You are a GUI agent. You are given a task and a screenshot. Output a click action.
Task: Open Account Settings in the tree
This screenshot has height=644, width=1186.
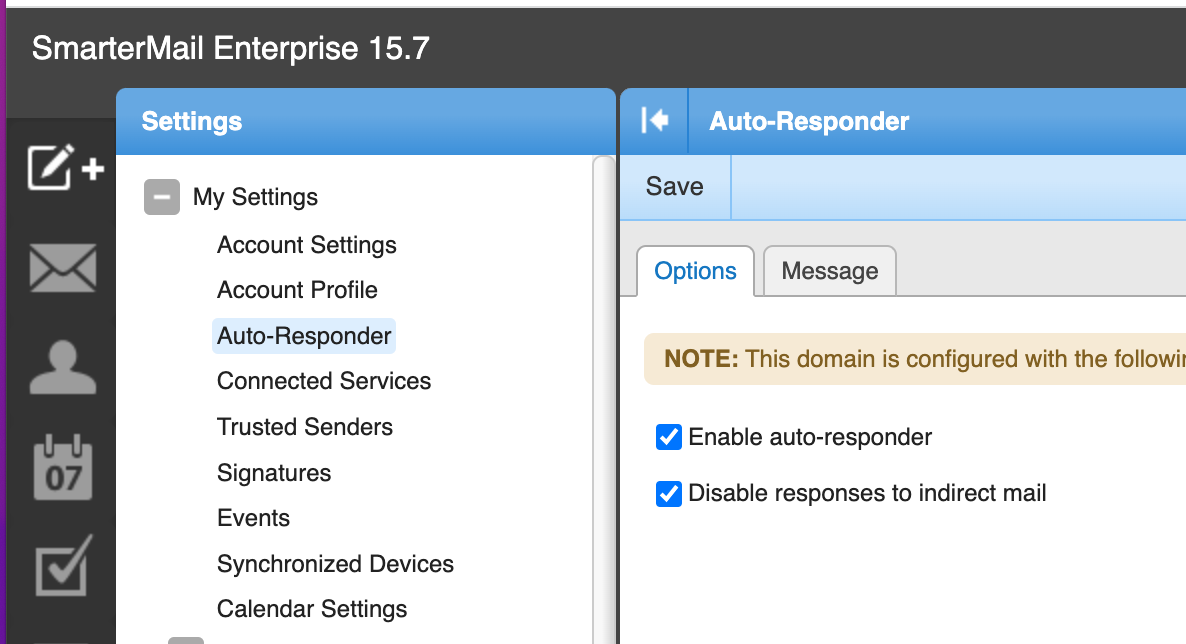[x=306, y=245]
